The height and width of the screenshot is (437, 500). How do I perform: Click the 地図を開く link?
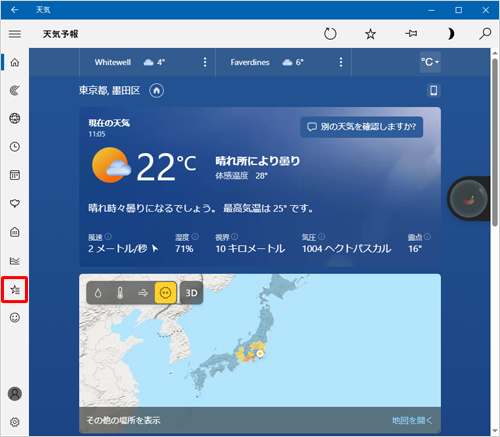click(x=412, y=420)
